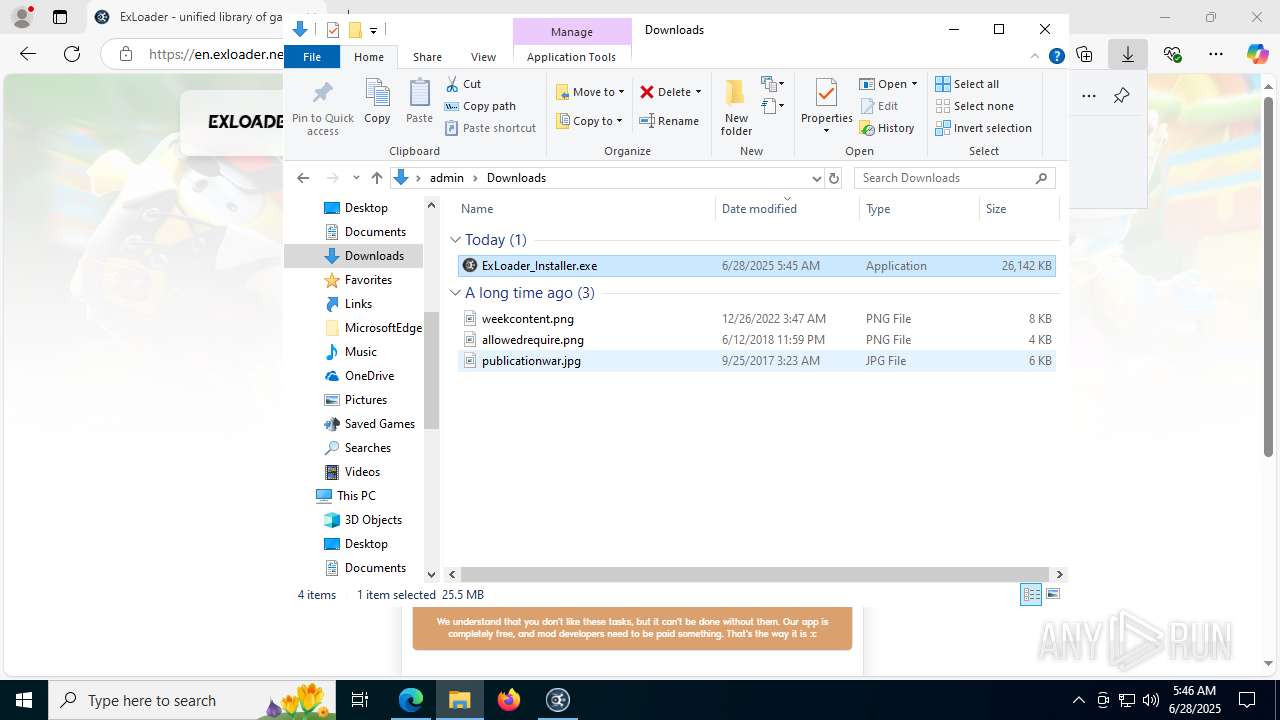Screen dimensions: 1280x720
Task: Open file History
Action: click(887, 128)
